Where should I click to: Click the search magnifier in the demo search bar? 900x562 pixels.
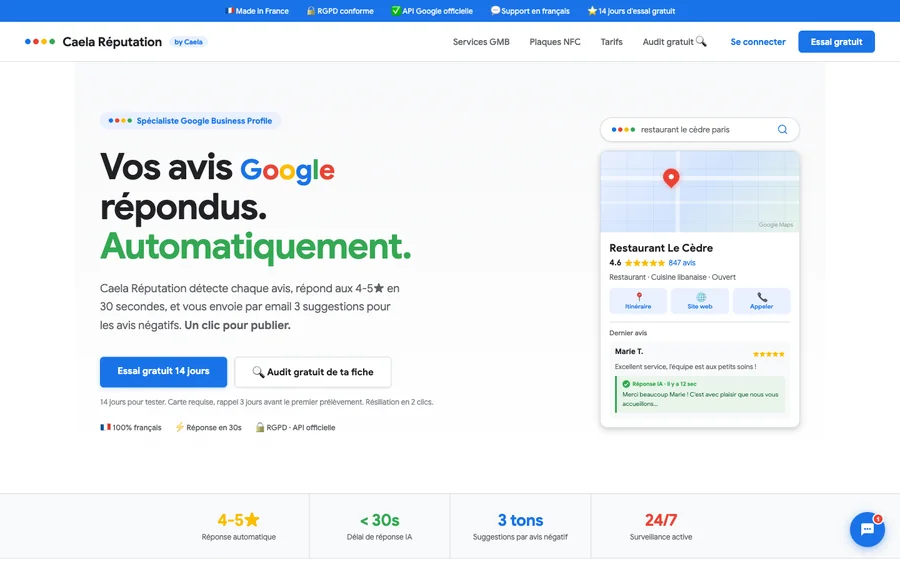[x=782, y=130]
